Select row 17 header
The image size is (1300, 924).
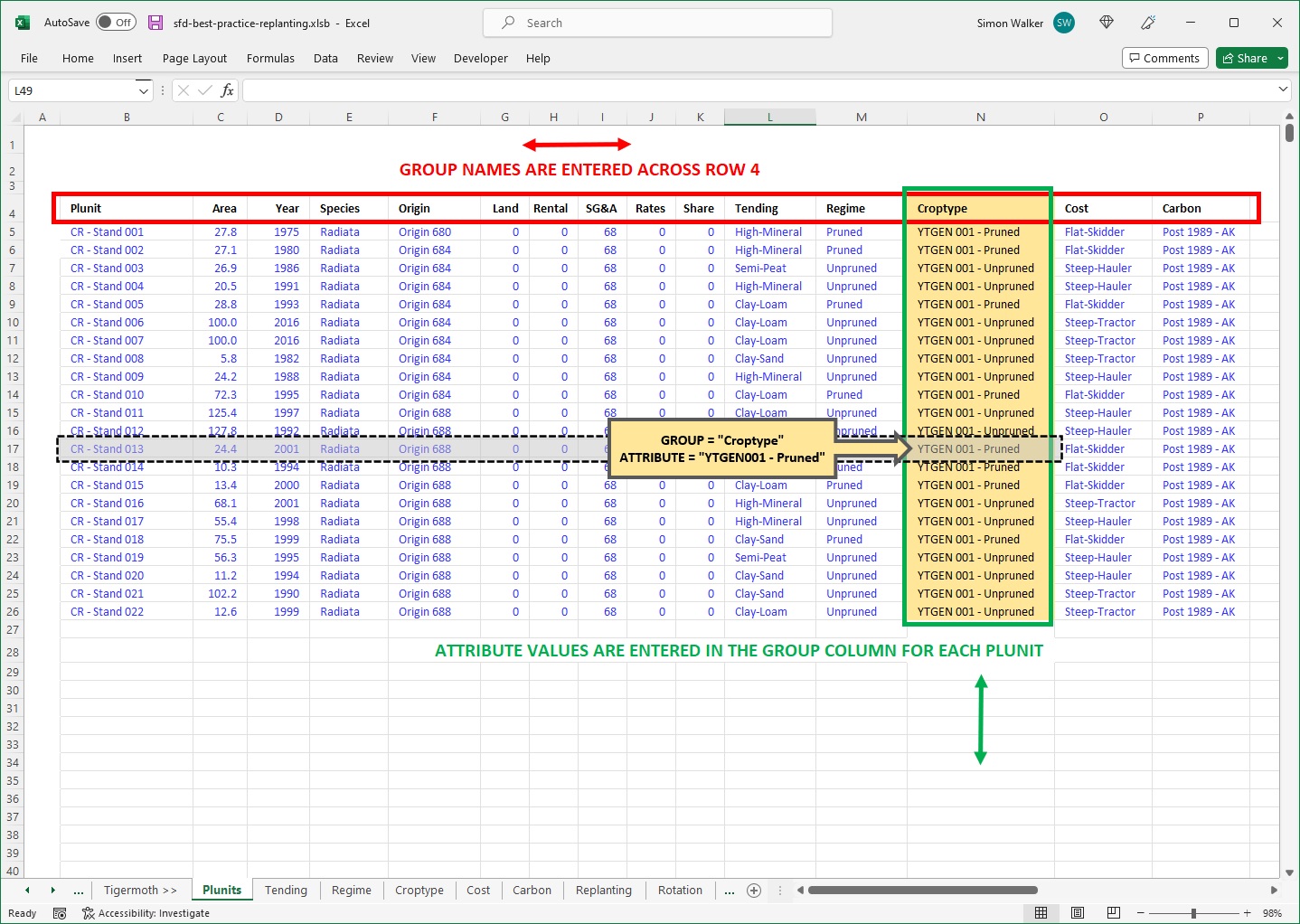(x=13, y=449)
